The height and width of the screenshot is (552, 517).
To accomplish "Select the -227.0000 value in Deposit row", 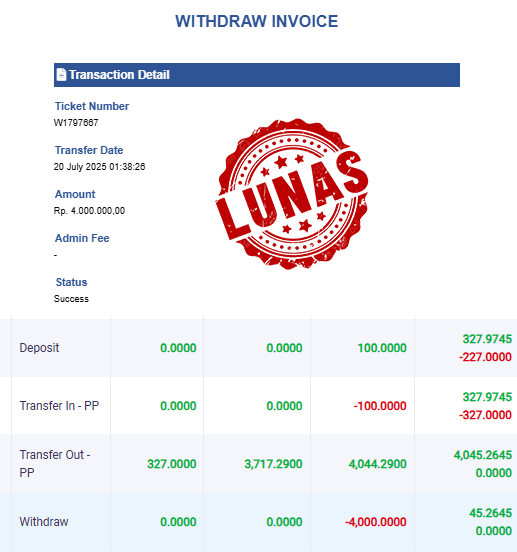I will [x=485, y=357].
